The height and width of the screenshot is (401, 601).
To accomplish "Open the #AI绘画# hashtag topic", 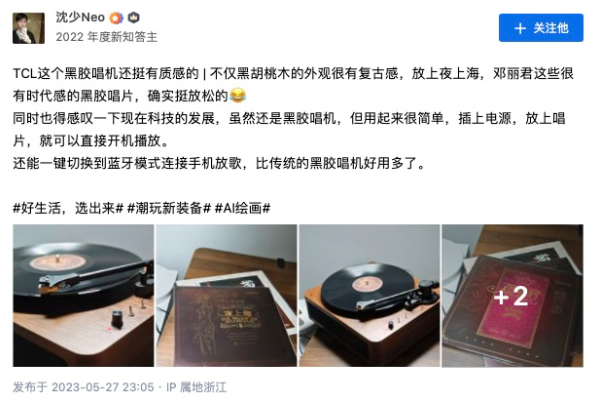I will 243,208.
